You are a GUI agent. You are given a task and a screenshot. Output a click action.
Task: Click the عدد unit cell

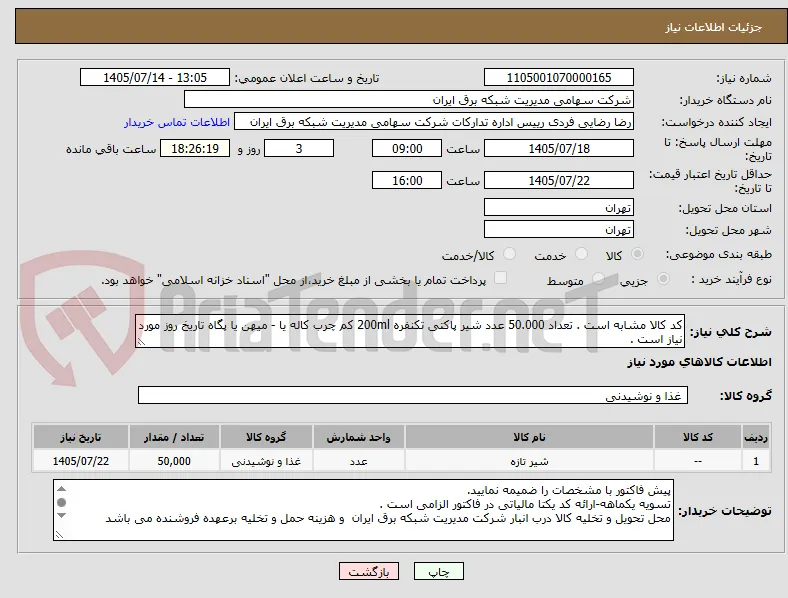[x=358, y=461]
